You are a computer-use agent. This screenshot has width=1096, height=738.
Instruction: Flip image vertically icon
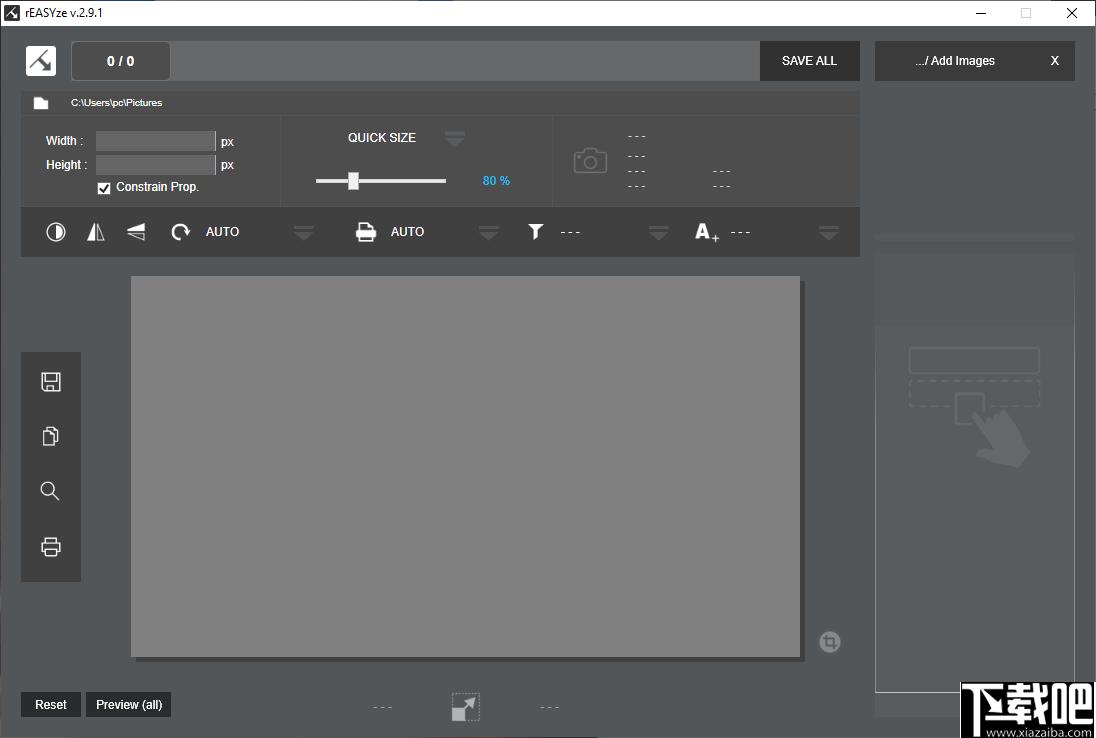click(136, 232)
